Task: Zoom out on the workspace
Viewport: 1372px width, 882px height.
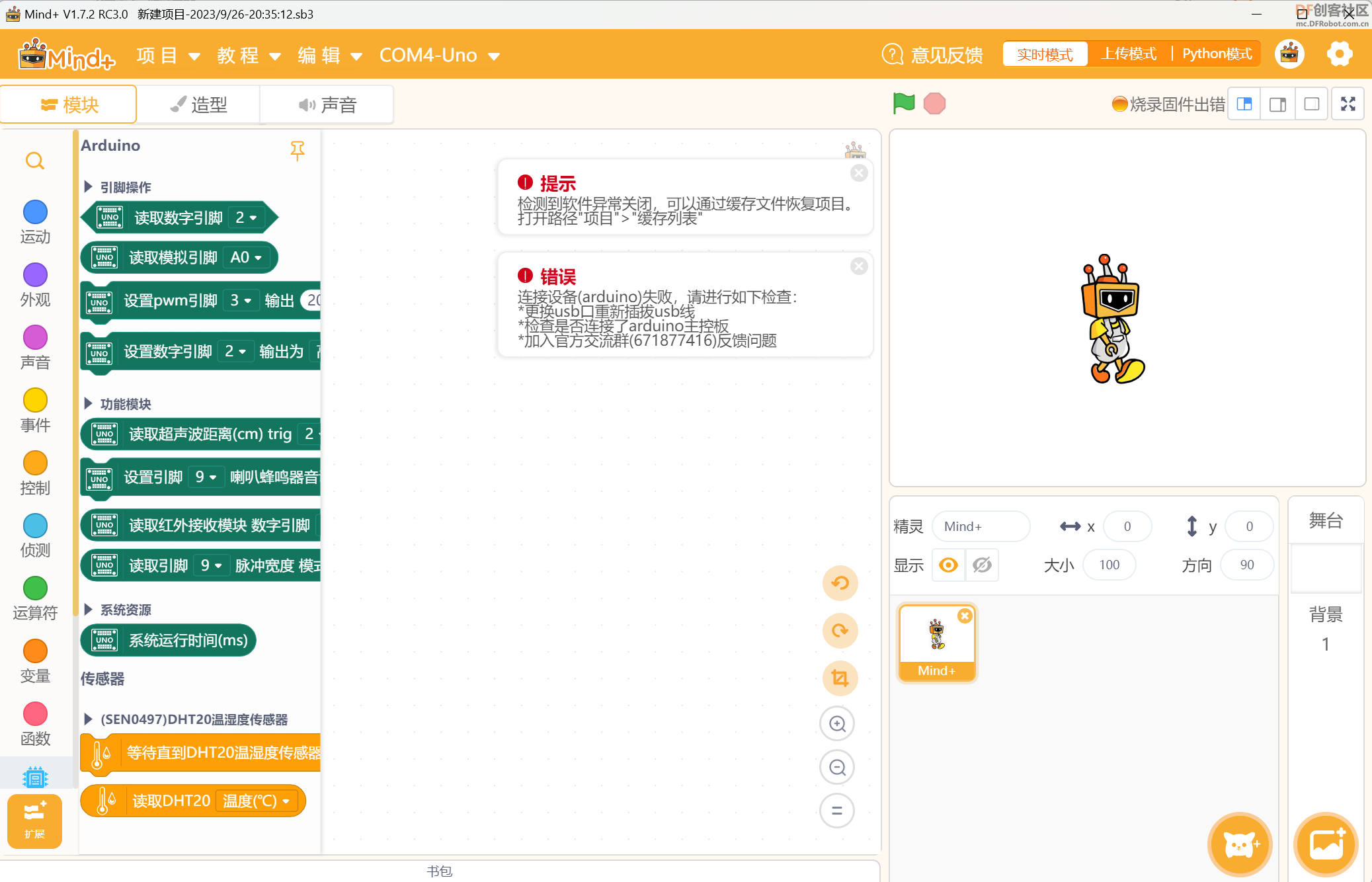Action: coord(837,767)
